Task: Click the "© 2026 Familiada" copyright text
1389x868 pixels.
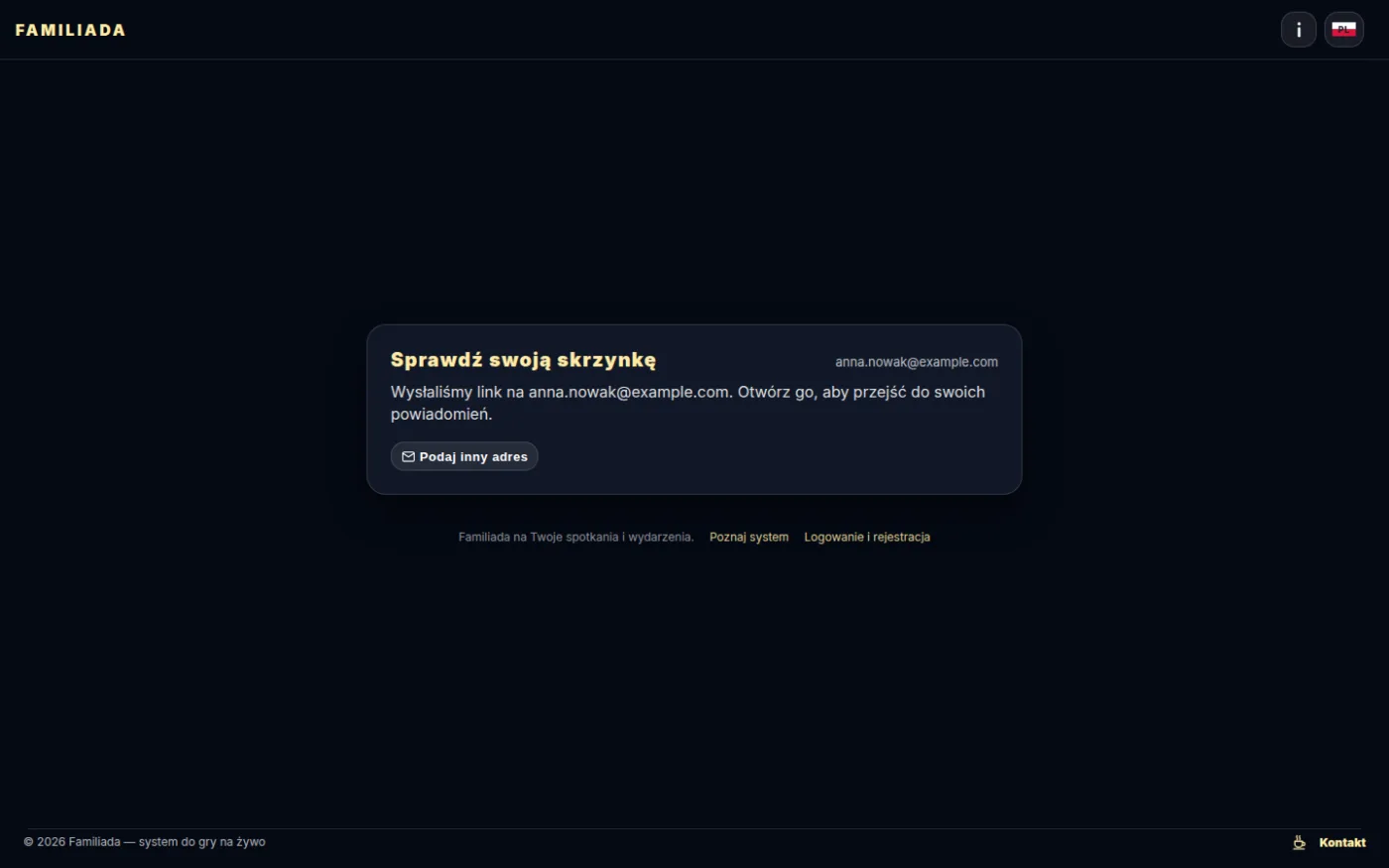Action: click(145, 842)
